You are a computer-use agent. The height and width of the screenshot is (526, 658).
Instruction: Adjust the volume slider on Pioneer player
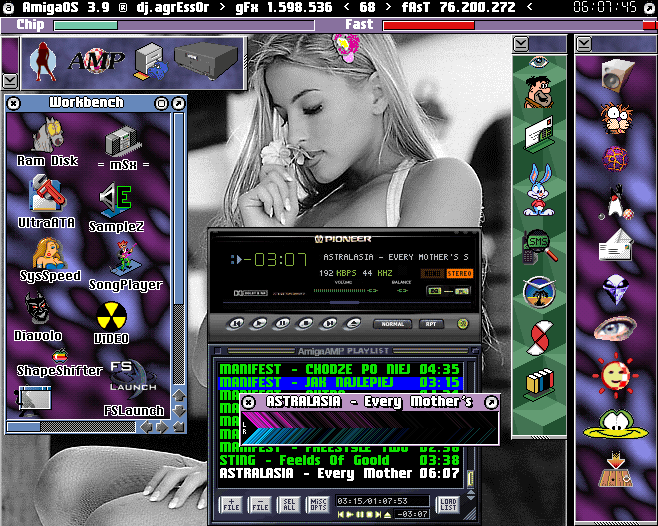point(346,290)
